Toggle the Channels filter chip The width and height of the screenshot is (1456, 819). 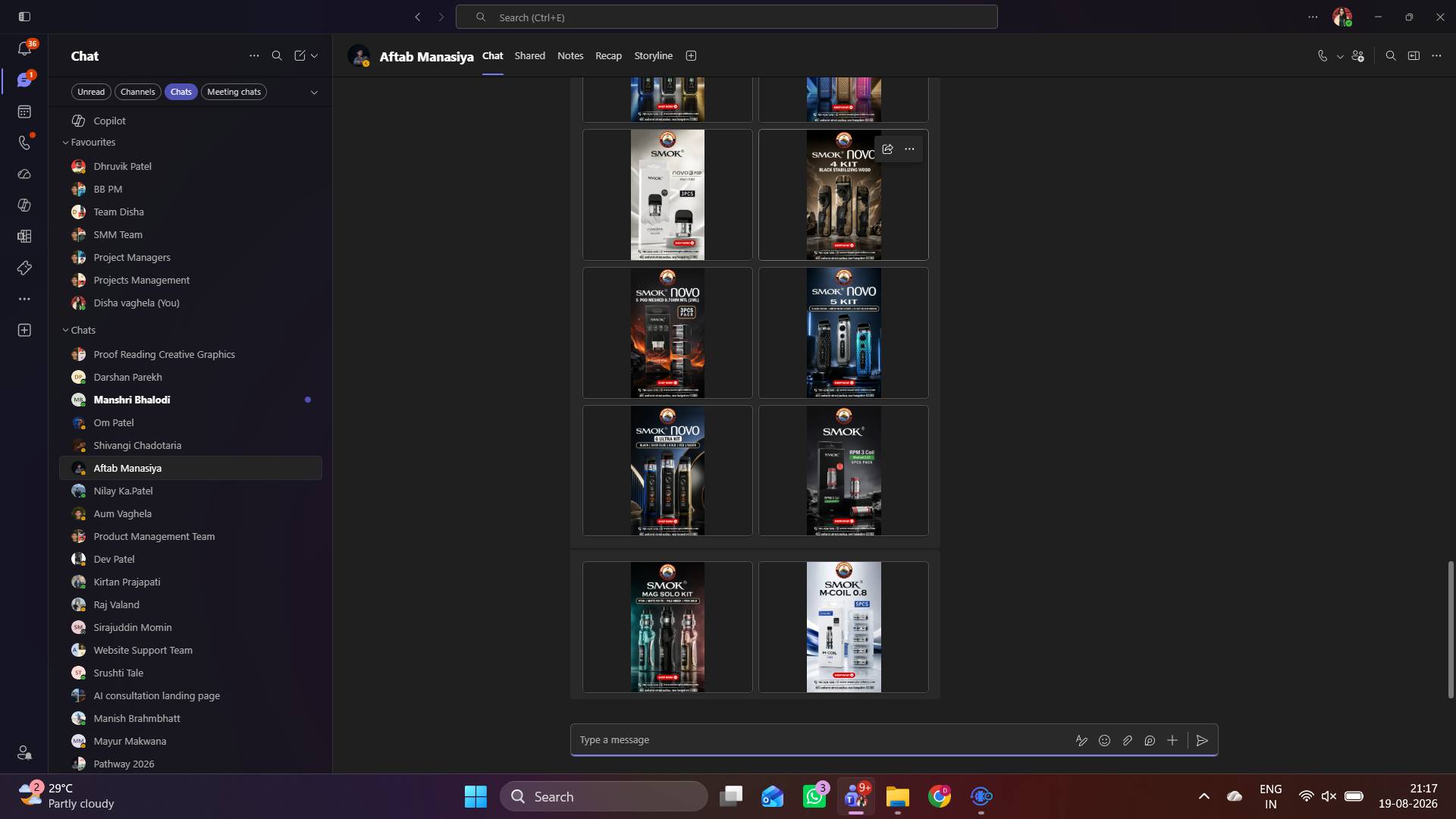pos(137,92)
